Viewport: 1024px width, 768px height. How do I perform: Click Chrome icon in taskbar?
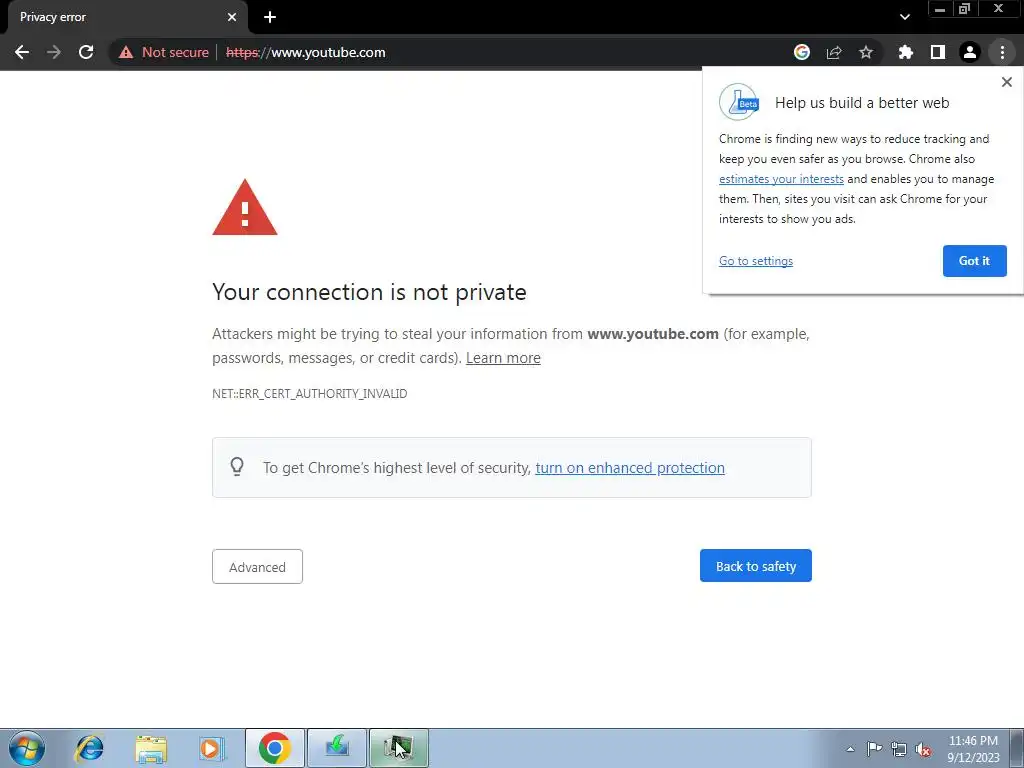[x=275, y=748]
